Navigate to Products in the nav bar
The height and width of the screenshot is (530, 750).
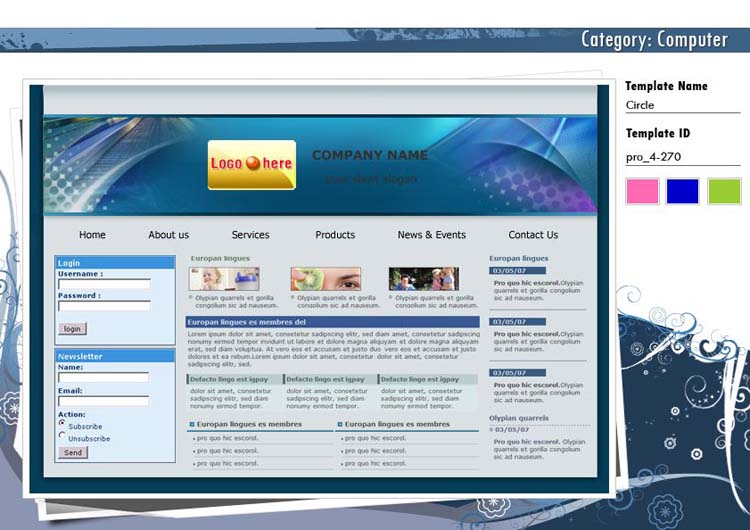[x=335, y=235]
